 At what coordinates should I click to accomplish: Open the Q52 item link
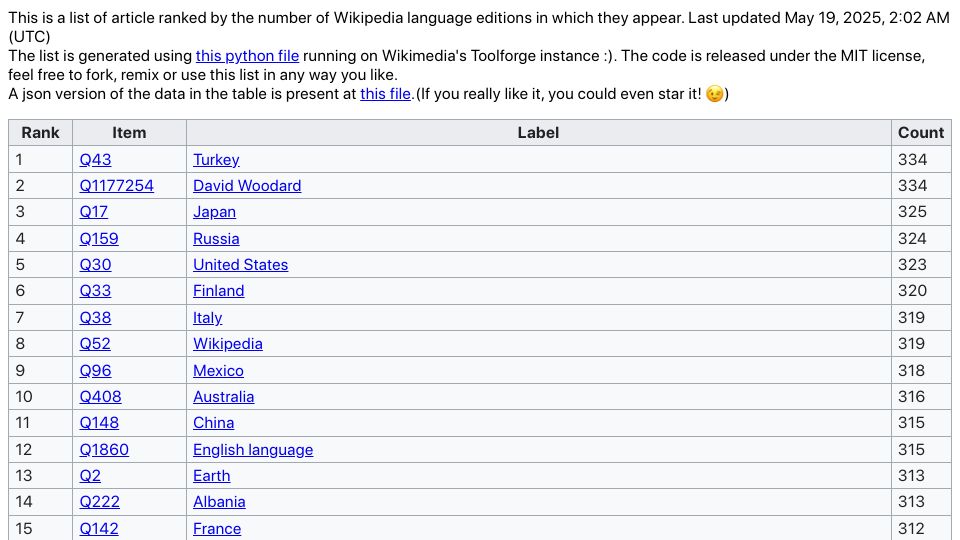coord(95,343)
